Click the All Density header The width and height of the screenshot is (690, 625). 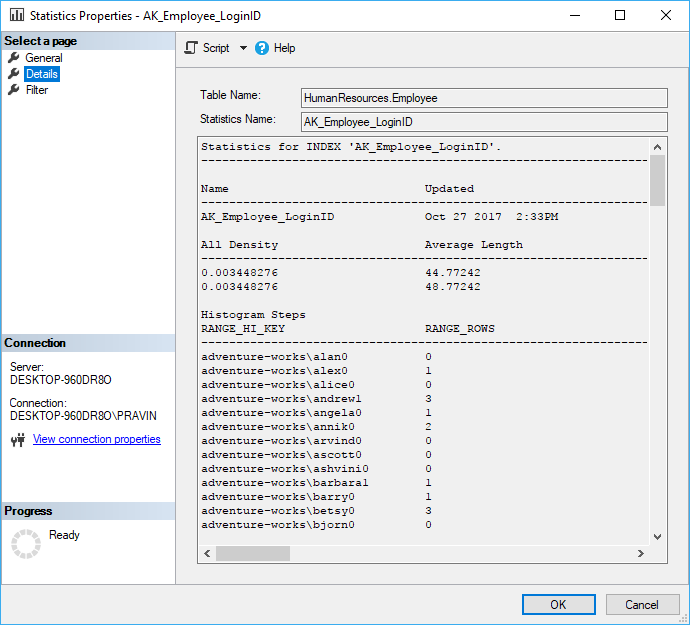pos(239,245)
